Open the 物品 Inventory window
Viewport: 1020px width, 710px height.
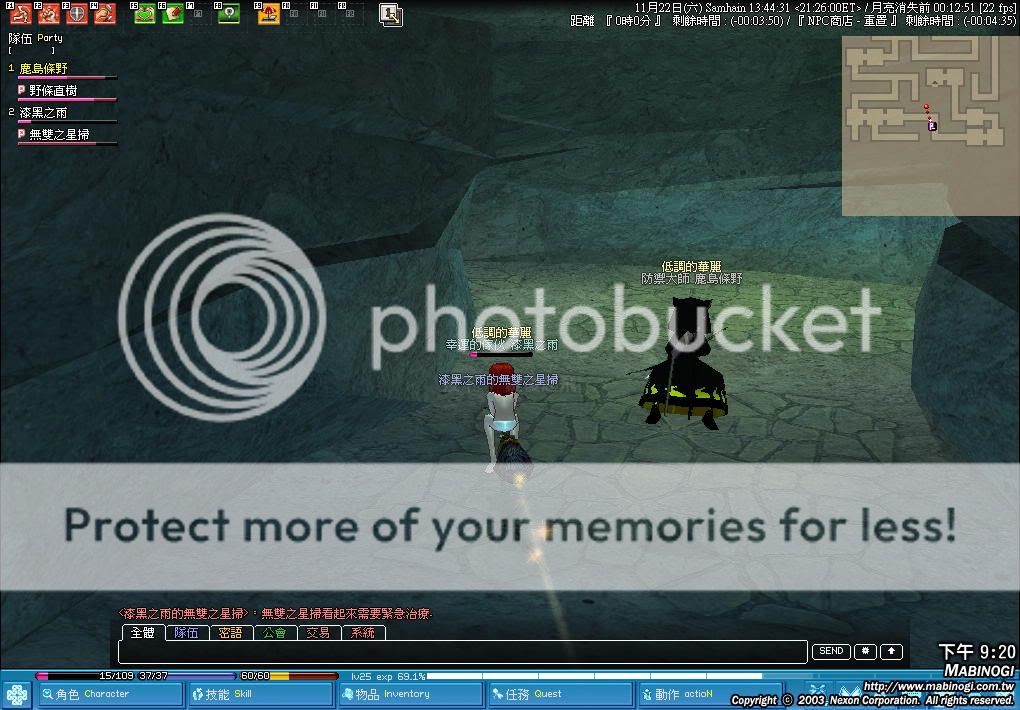tap(409, 694)
